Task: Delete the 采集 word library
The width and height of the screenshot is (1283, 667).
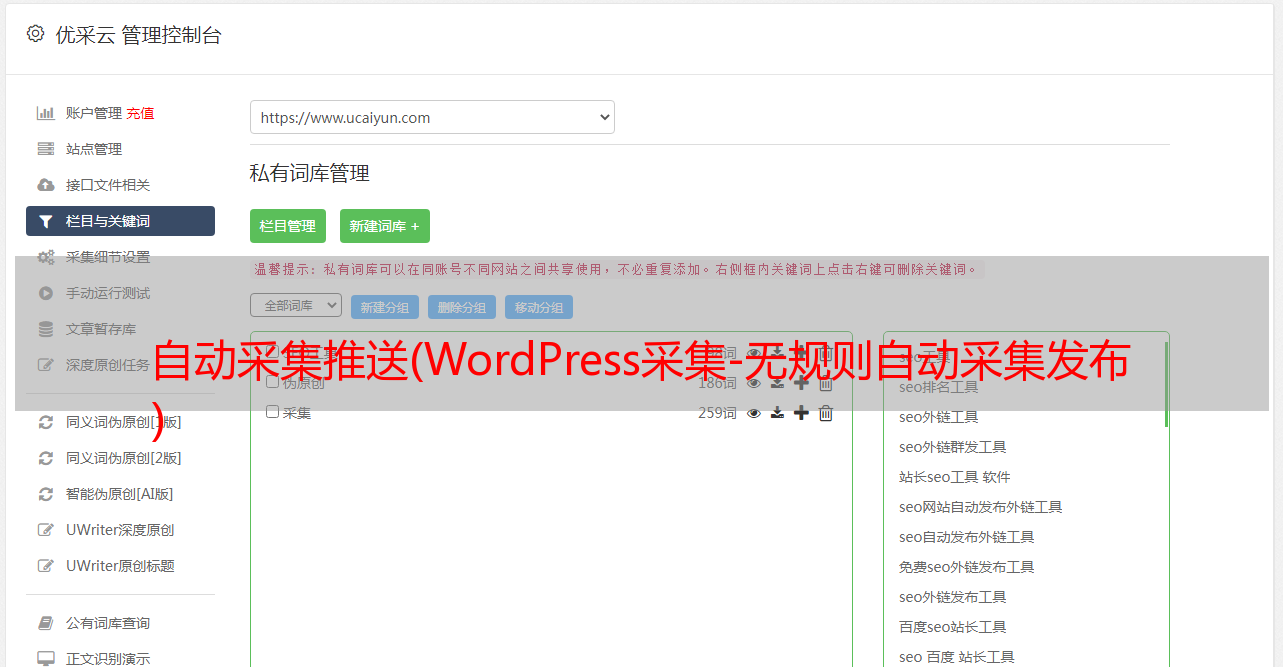Action: 826,413
